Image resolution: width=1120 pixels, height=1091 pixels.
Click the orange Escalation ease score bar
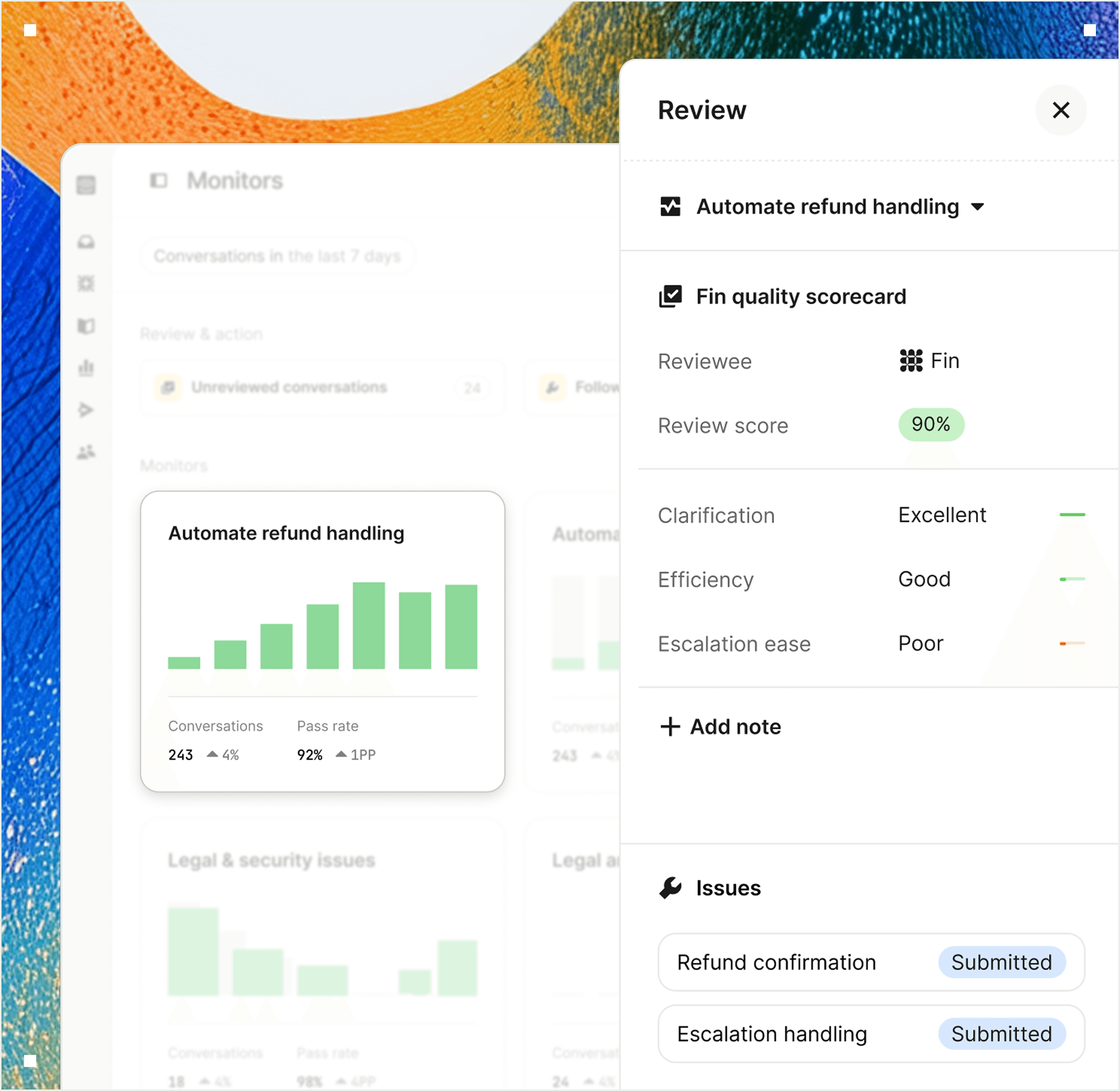coord(1072,643)
